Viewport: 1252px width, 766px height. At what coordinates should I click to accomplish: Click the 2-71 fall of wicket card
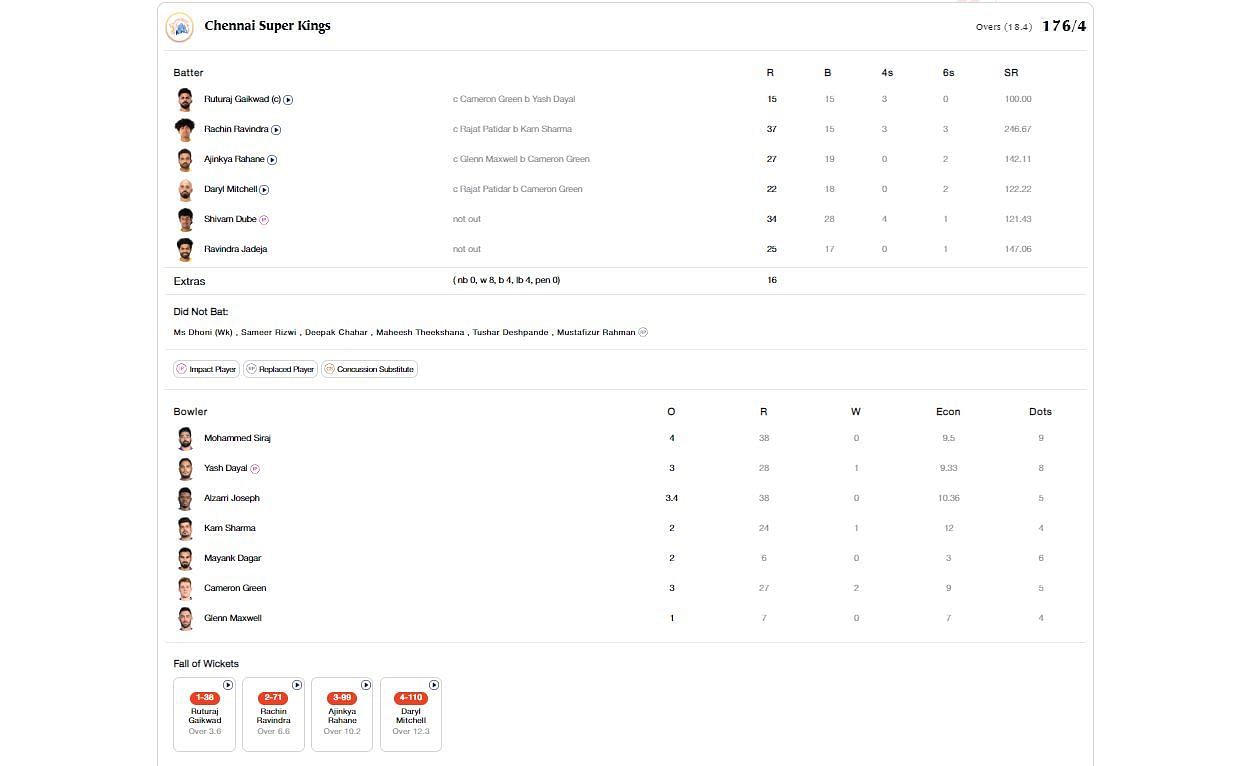273,714
